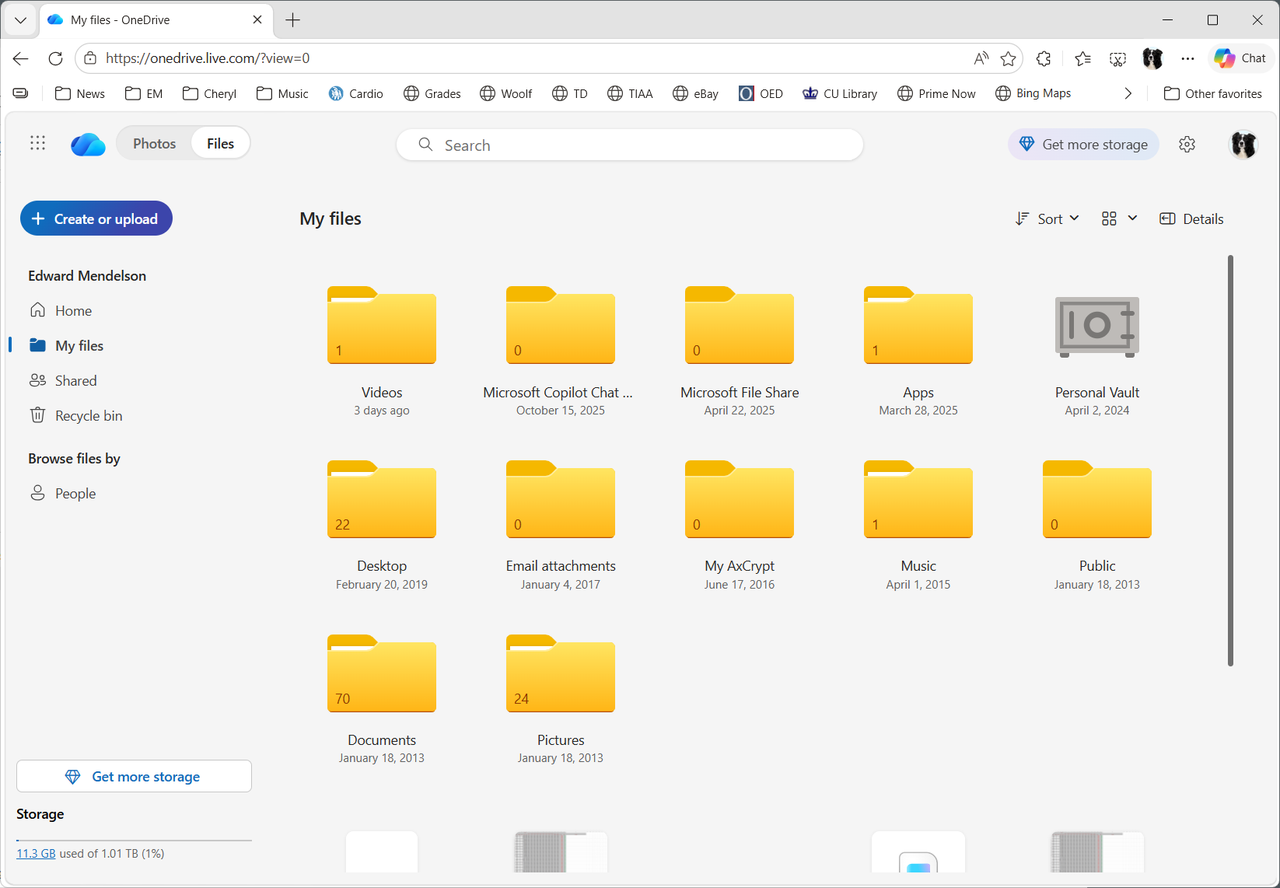The image size is (1280, 888).
Task: Select the Files view toggle
Action: click(x=221, y=144)
